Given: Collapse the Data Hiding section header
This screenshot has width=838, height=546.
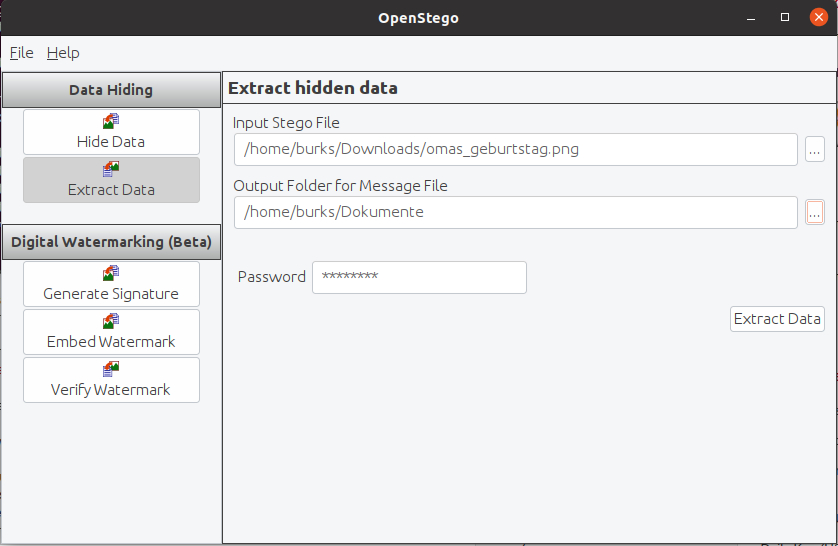Looking at the screenshot, I should pos(111,90).
